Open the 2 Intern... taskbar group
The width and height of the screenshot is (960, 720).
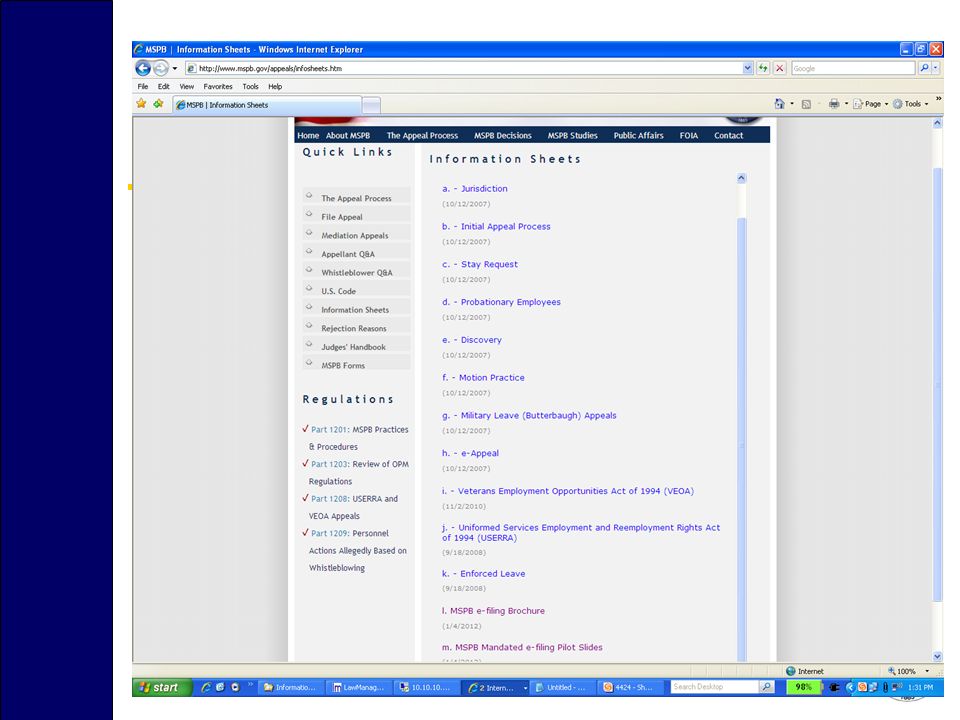click(496, 688)
